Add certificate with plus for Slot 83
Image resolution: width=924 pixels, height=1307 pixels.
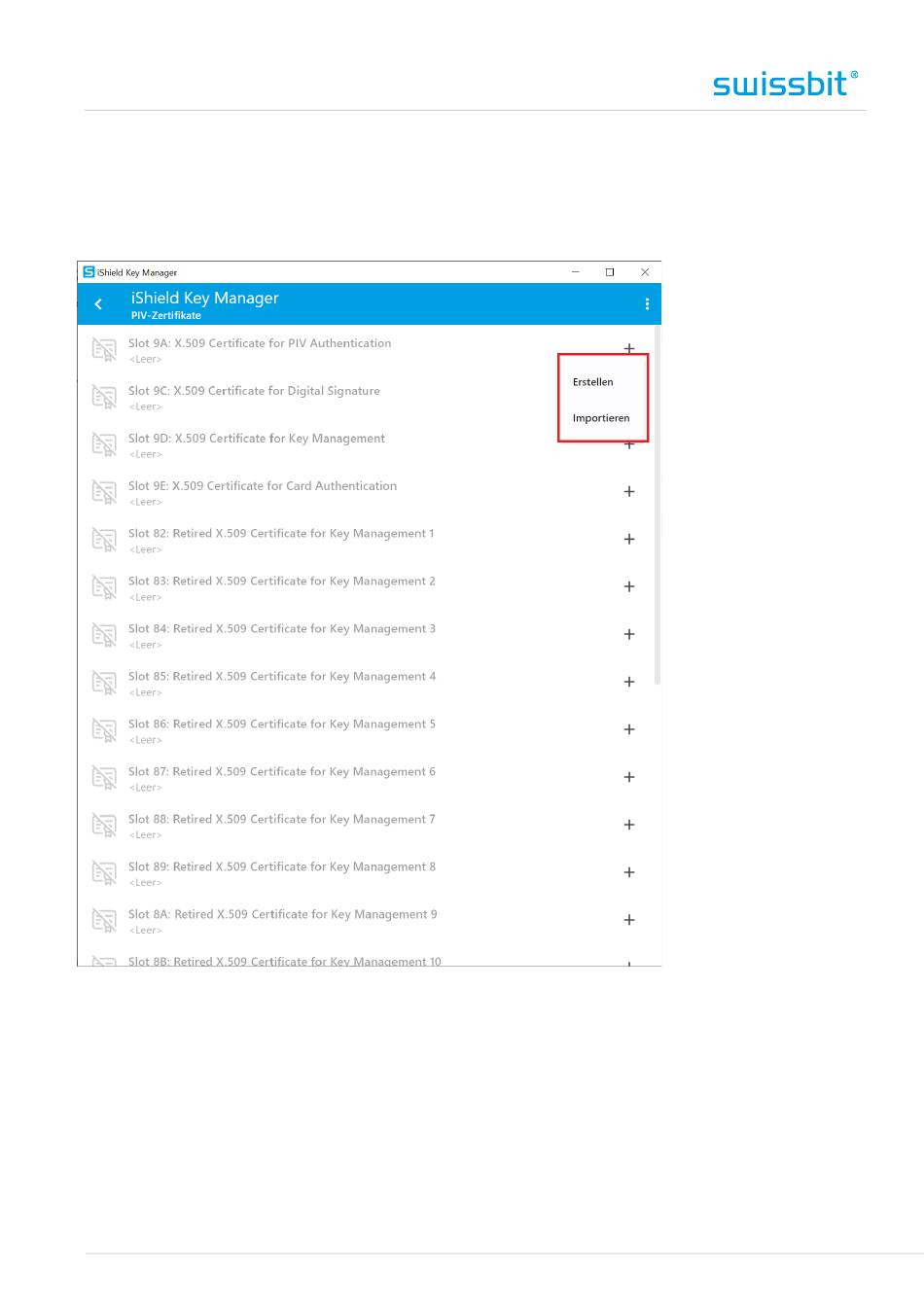[629, 587]
